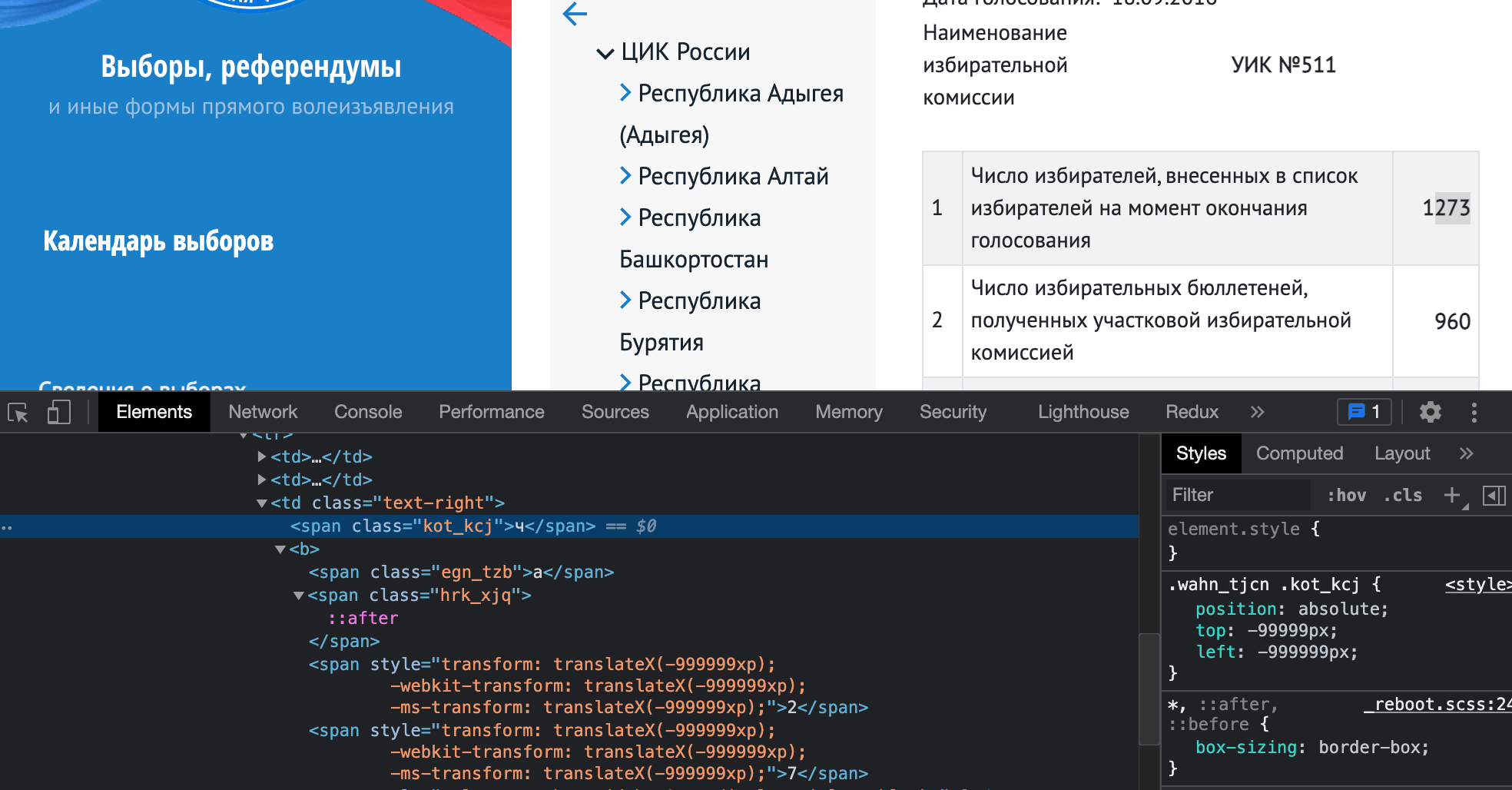The image size is (1512, 790).
Task: Open the issues counter badge
Action: click(1364, 412)
